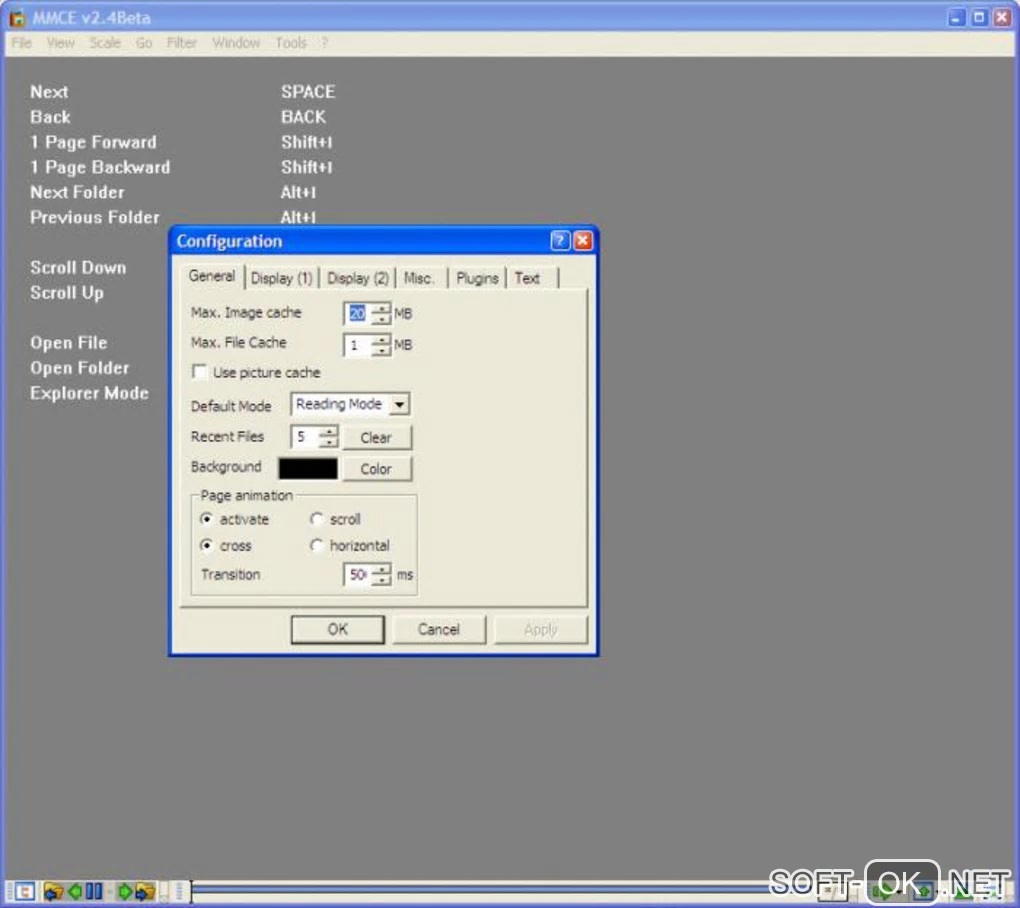Confirm settings with the OK button

(338, 629)
